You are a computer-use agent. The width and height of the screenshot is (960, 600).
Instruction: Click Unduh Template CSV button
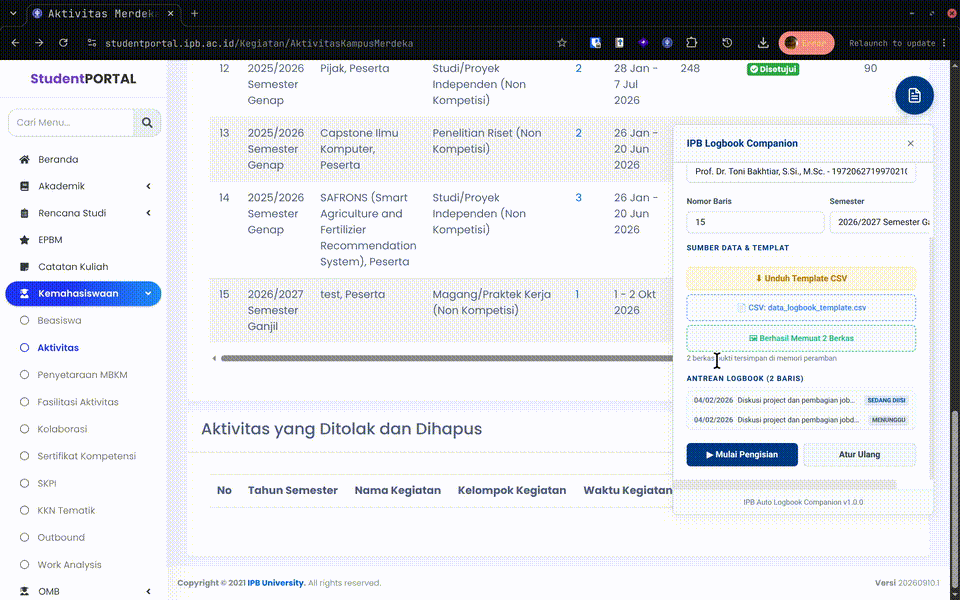click(x=801, y=279)
